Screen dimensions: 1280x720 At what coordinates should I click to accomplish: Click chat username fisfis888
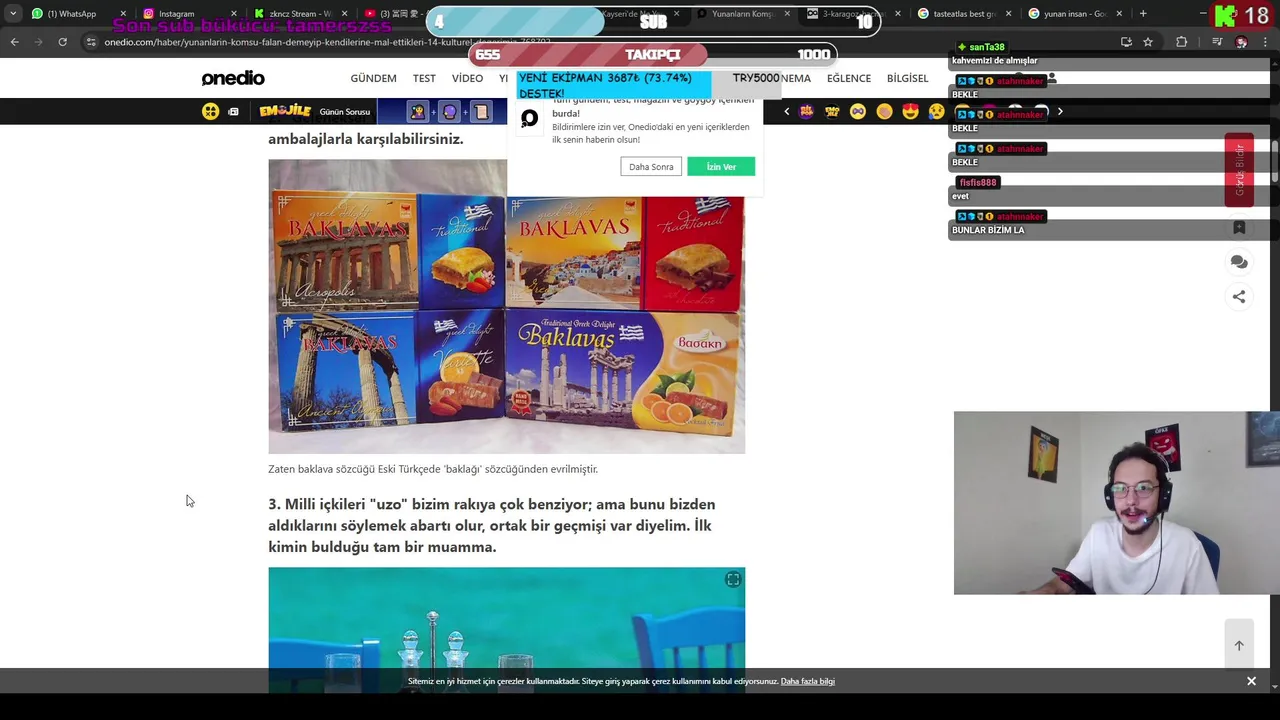coord(978,182)
